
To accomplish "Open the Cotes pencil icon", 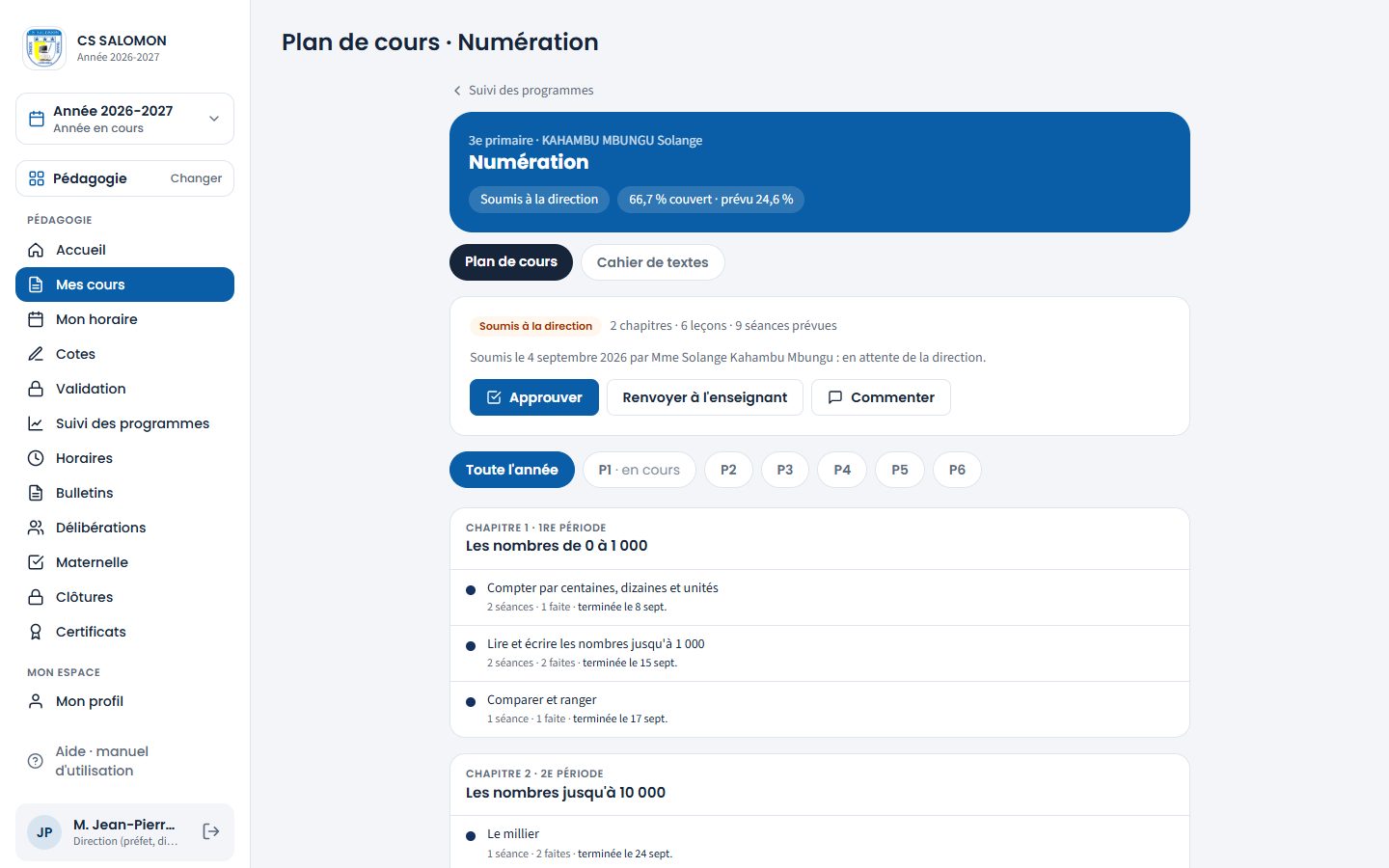I will (x=36, y=354).
